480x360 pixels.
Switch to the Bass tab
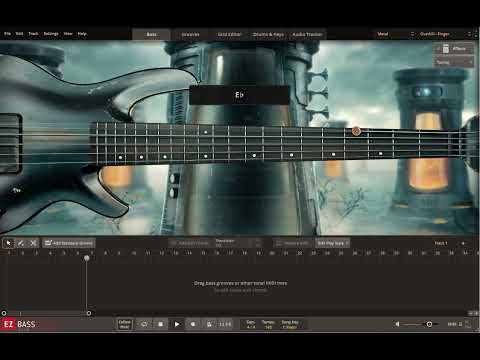152,34
